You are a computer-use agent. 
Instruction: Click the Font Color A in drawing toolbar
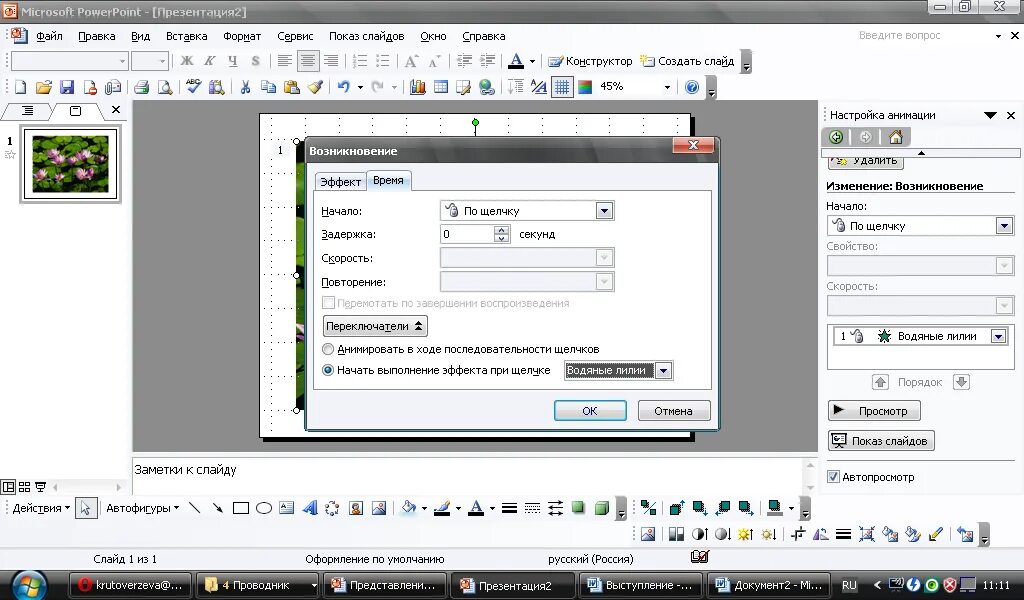pos(476,508)
